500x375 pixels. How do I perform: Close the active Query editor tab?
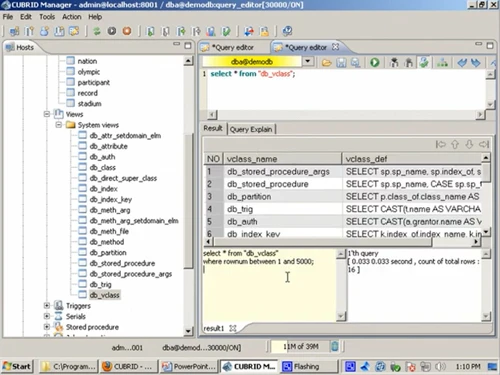pyautogui.click(x=335, y=47)
